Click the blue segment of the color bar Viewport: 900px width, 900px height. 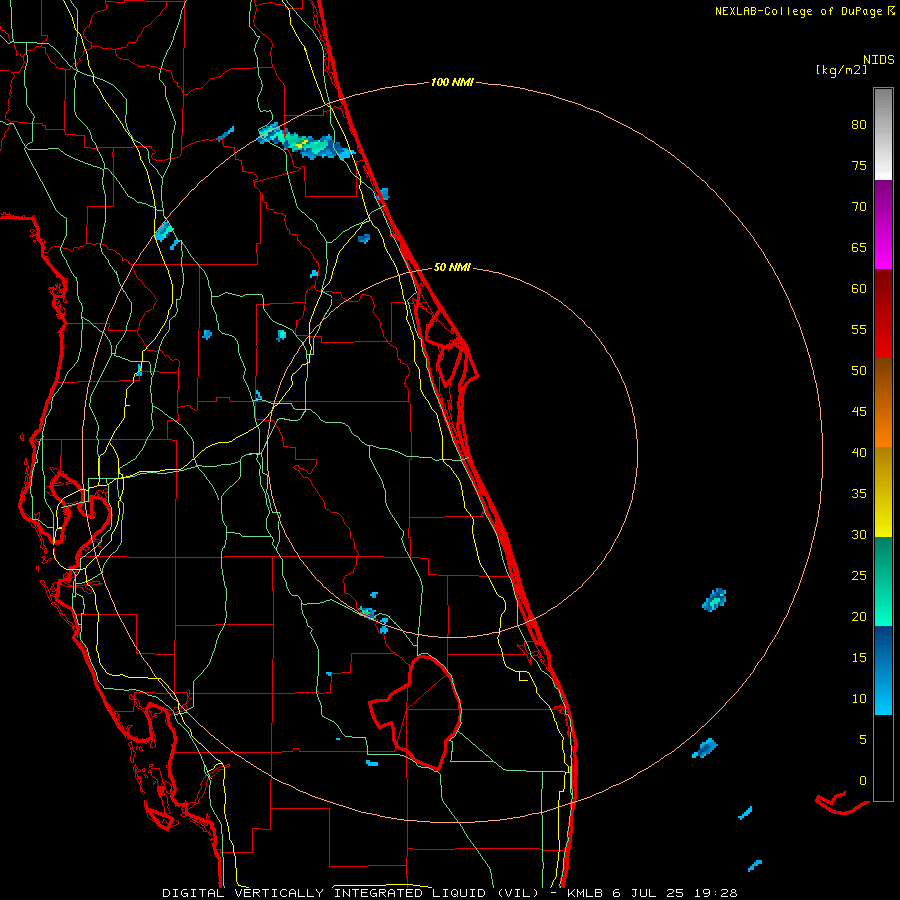tap(883, 670)
